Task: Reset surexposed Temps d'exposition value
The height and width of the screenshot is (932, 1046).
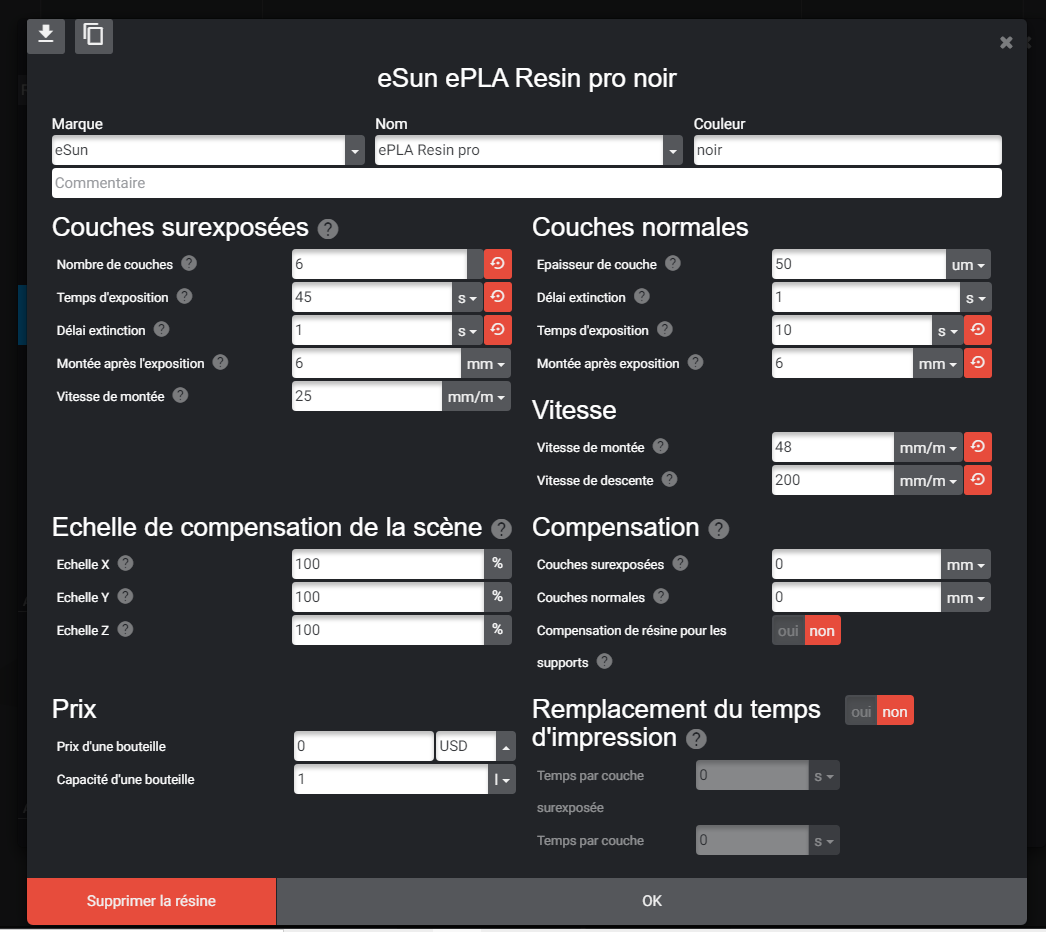Action: tap(498, 297)
